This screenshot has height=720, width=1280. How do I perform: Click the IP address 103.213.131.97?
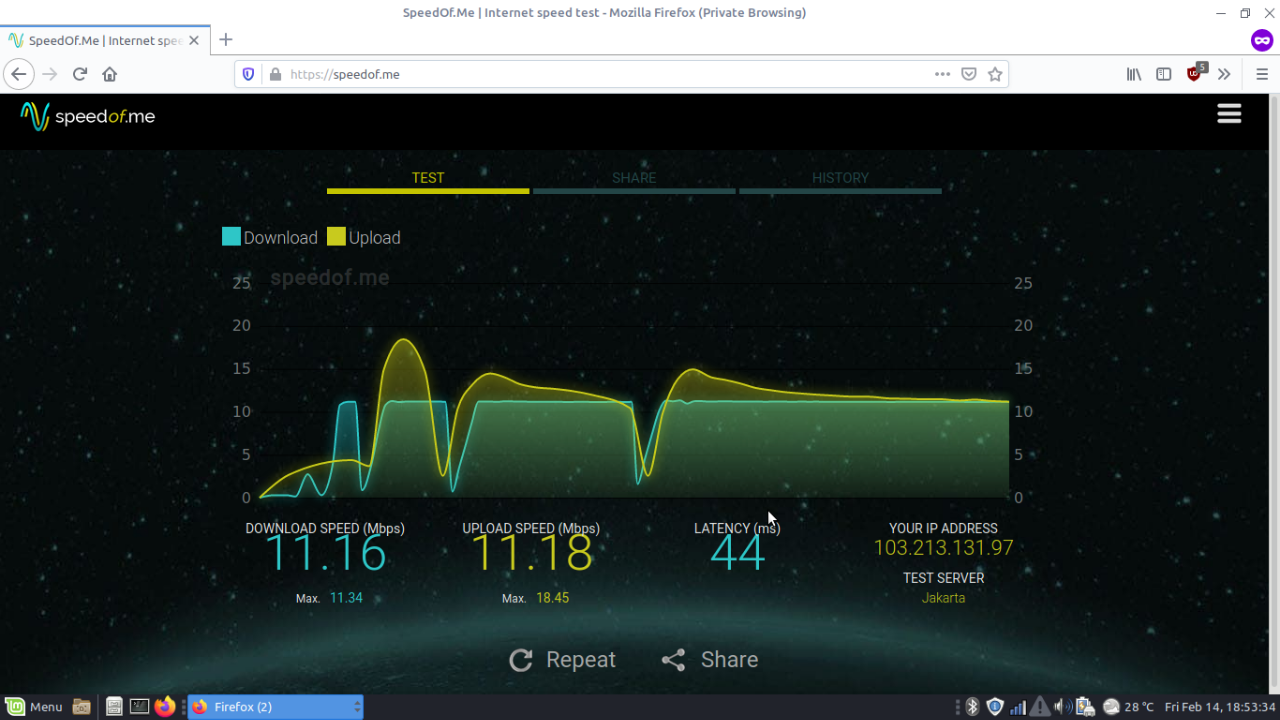(944, 548)
